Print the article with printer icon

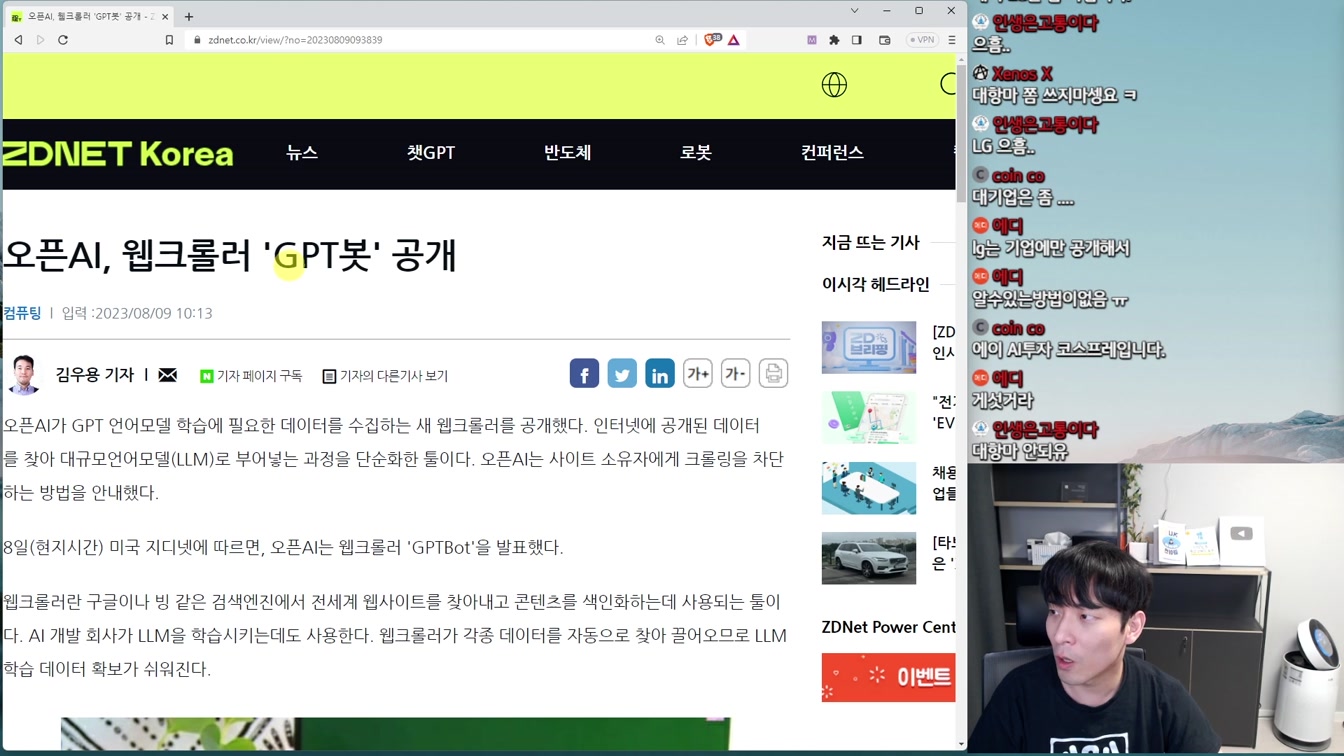(773, 374)
